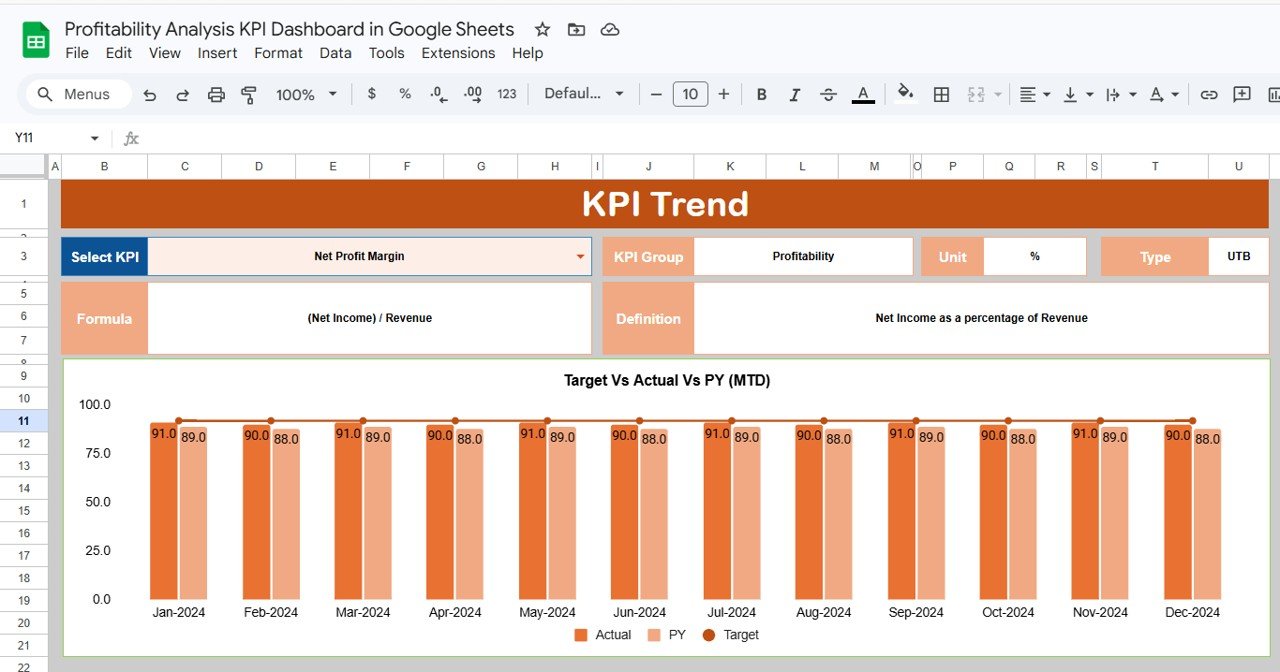This screenshot has width=1280, height=672.
Task: Open the Extensions menu
Action: pos(458,53)
